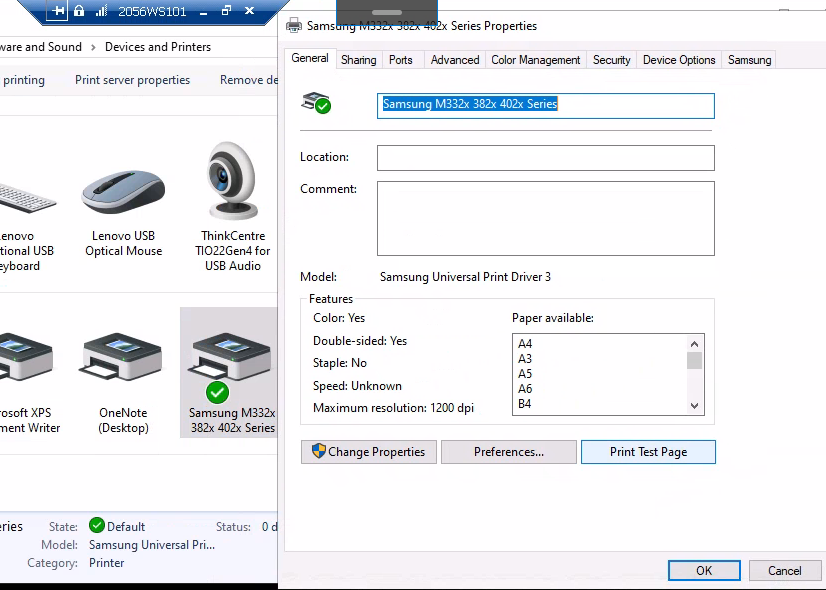Click the signal strength icon on the connection bar
Image resolution: width=826 pixels, height=590 pixels.
click(x=101, y=11)
